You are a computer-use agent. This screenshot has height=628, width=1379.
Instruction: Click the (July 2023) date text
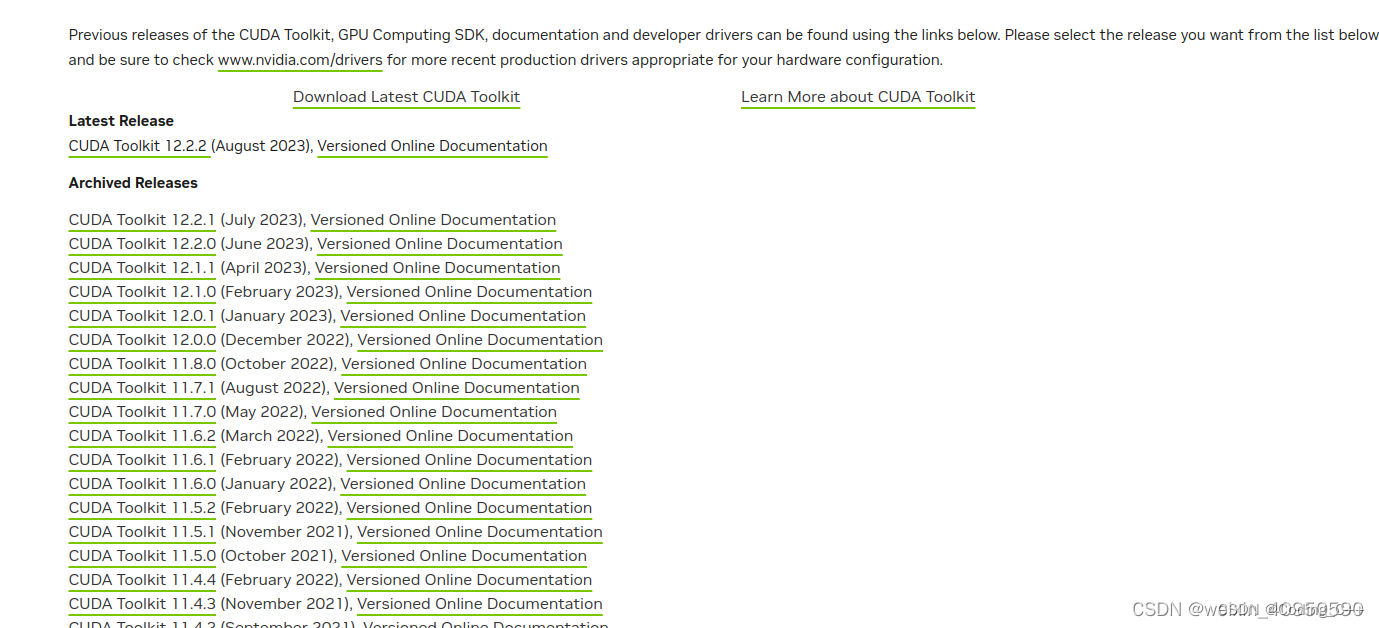pos(263,220)
